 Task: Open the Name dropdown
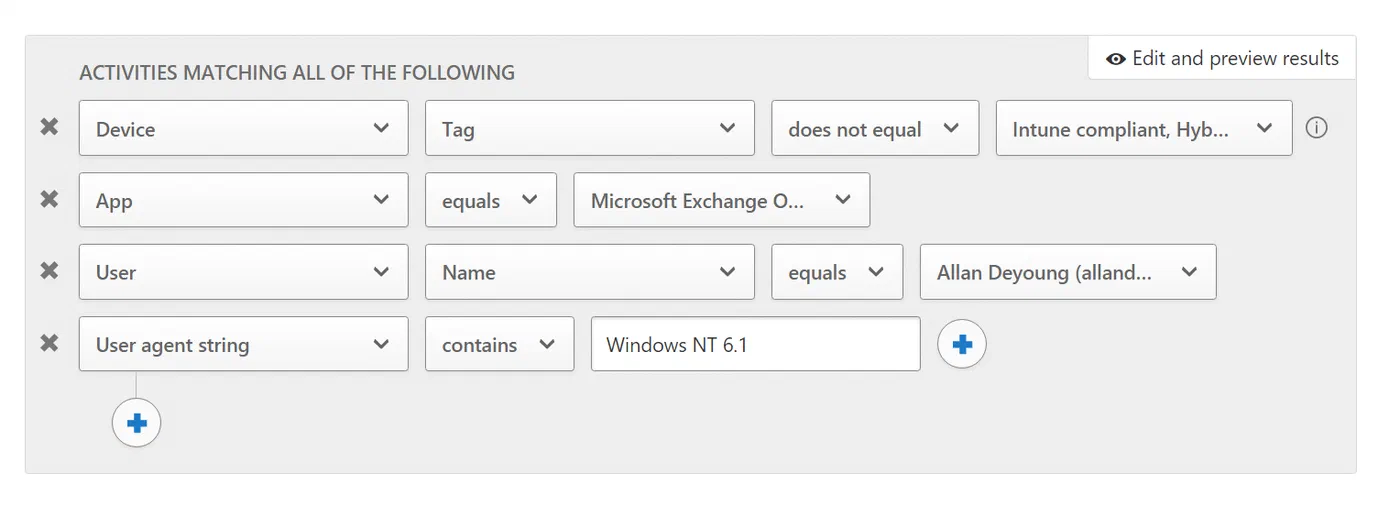point(590,272)
